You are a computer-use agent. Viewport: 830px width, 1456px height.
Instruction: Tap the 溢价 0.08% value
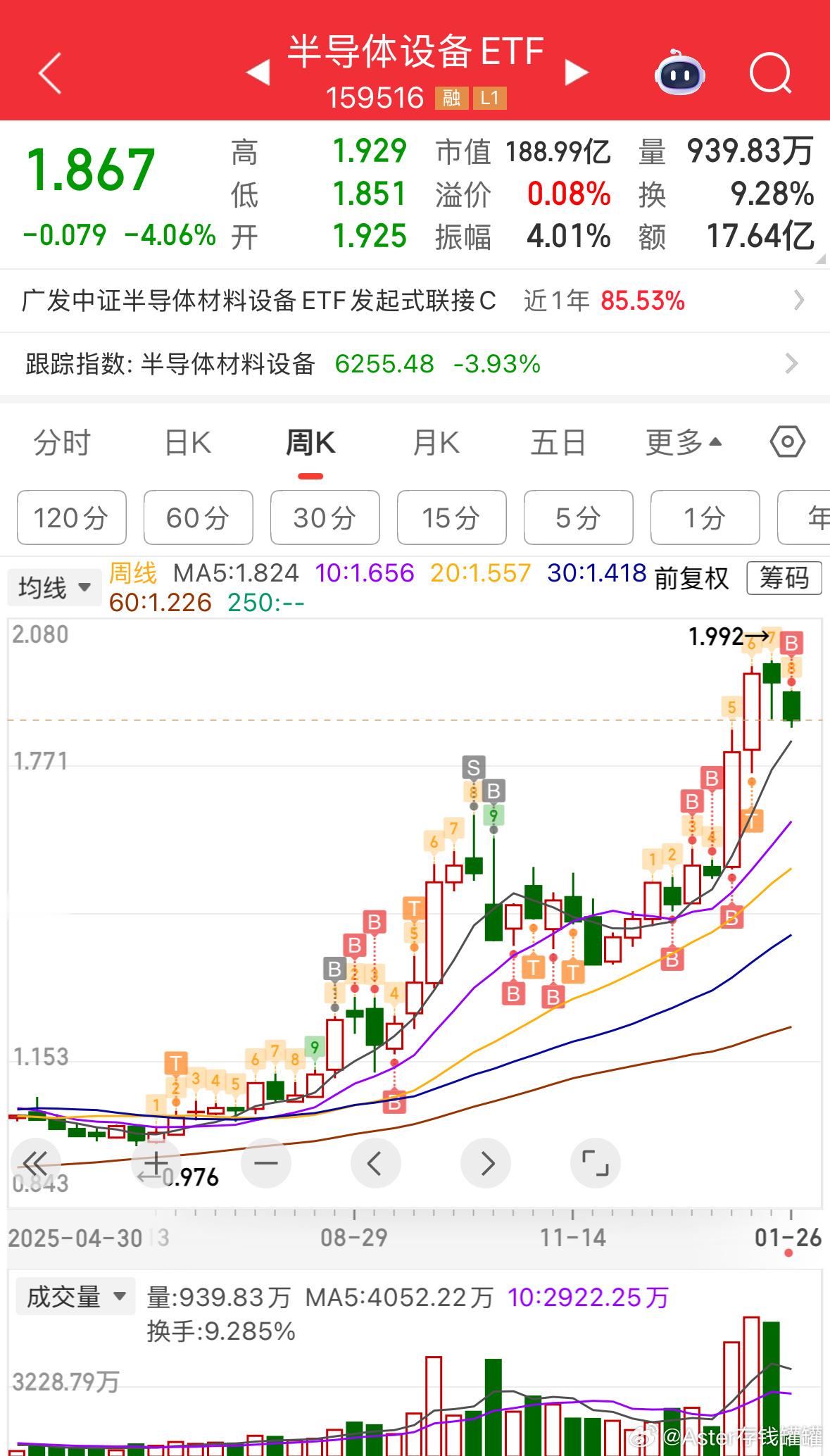(x=569, y=194)
